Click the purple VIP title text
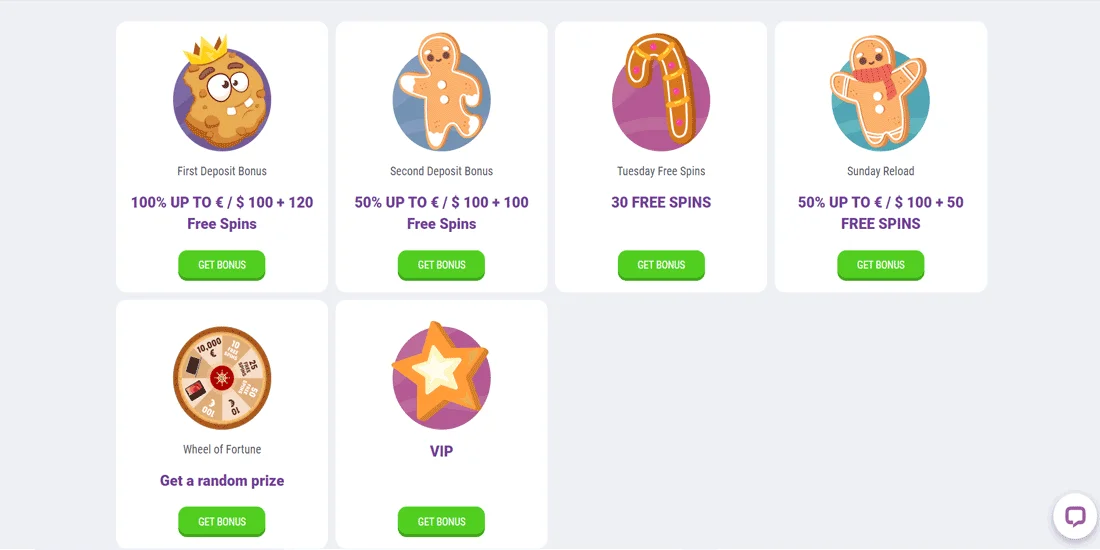1100x550 pixels. (441, 451)
